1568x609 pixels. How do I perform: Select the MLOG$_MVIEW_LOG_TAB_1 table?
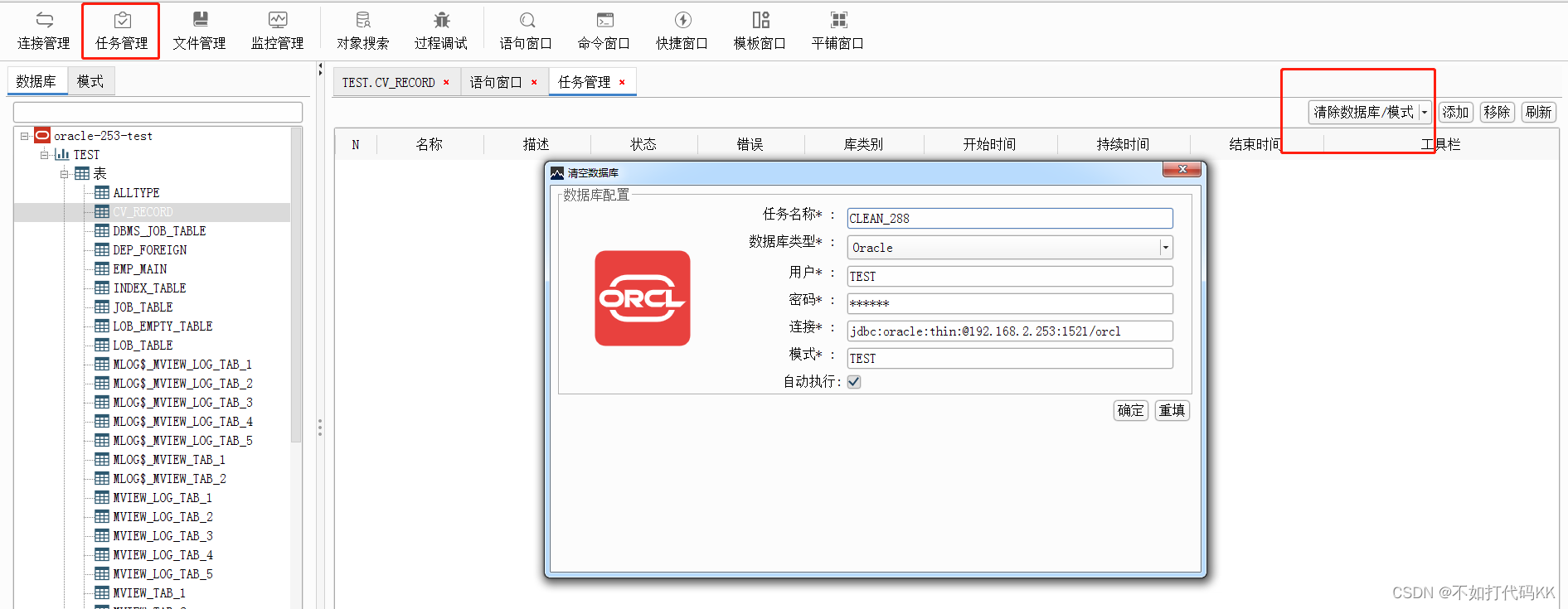pos(182,364)
